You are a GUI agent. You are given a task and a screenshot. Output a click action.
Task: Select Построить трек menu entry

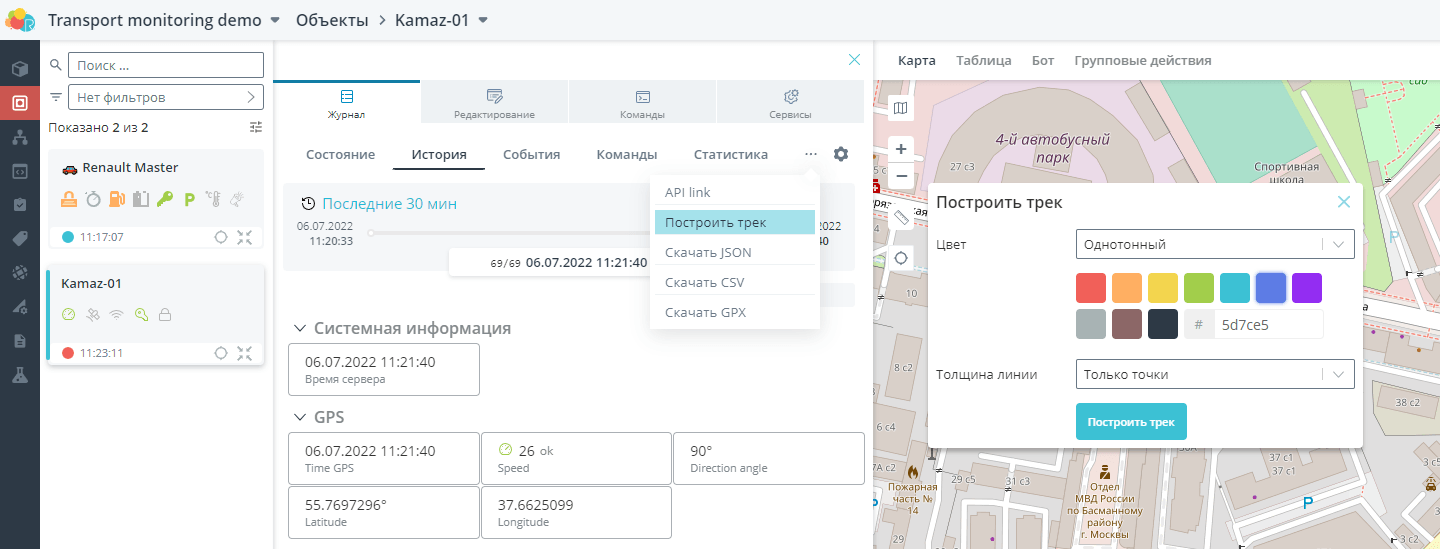coord(735,222)
